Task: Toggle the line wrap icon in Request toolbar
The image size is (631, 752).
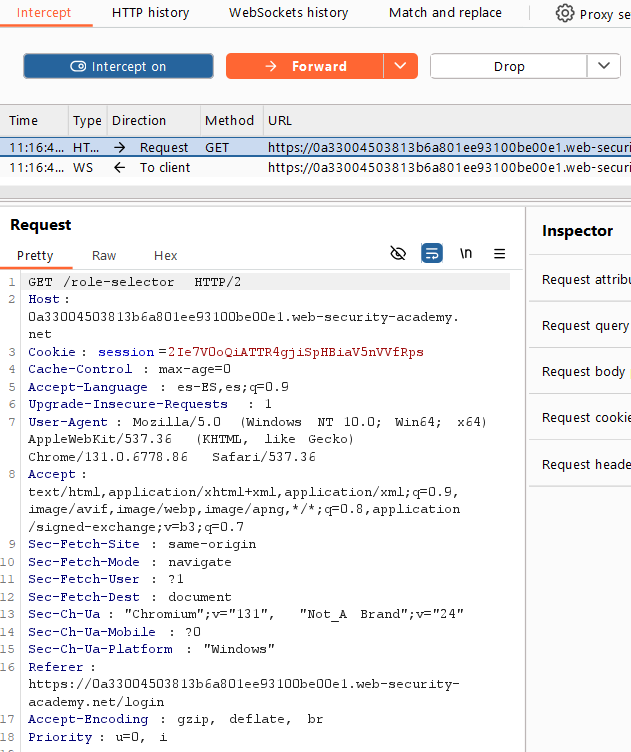Action: coord(432,254)
